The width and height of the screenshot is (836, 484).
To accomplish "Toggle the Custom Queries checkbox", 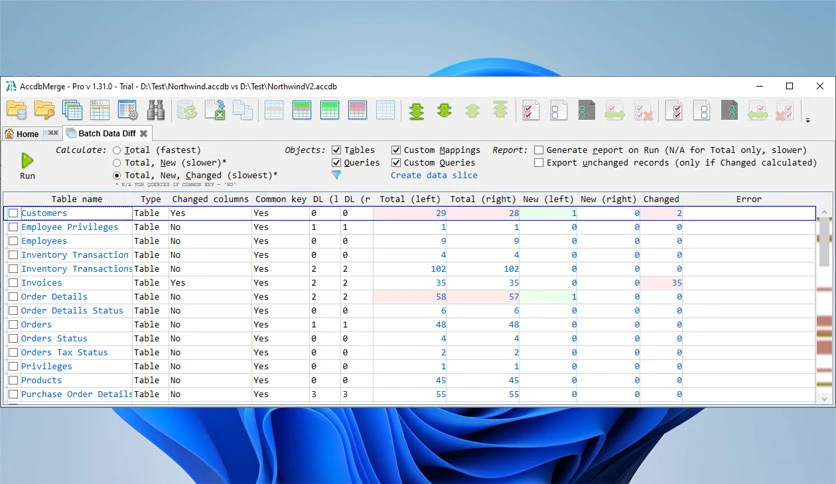I will tap(396, 163).
